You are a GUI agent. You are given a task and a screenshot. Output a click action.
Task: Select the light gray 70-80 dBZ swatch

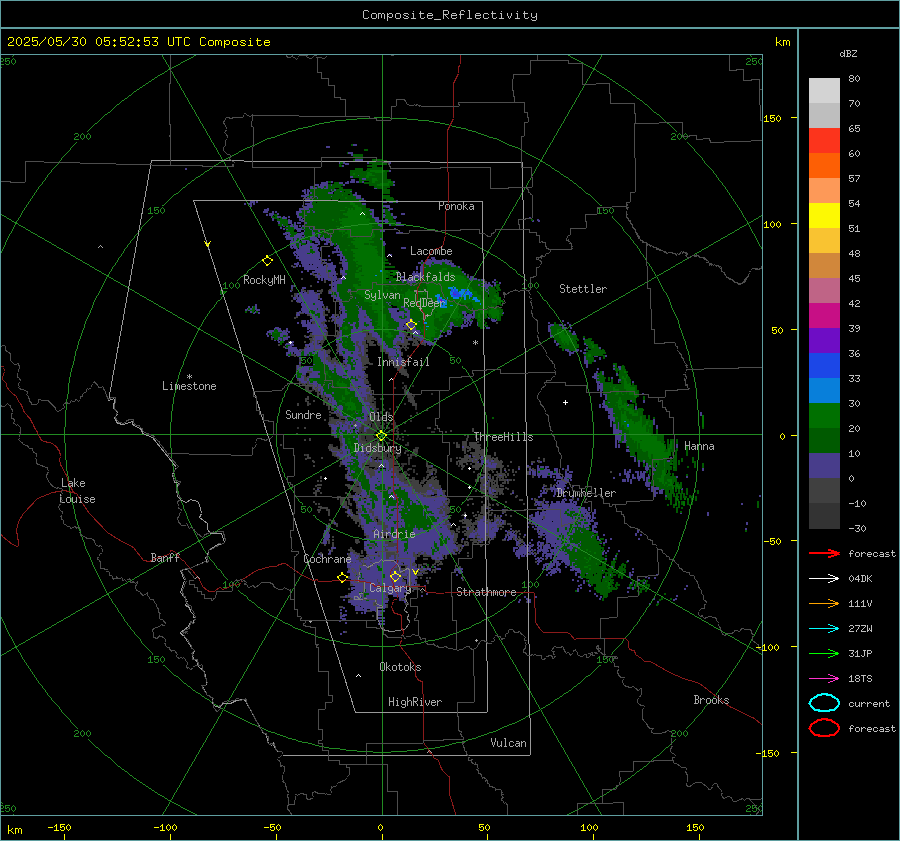tap(824, 91)
